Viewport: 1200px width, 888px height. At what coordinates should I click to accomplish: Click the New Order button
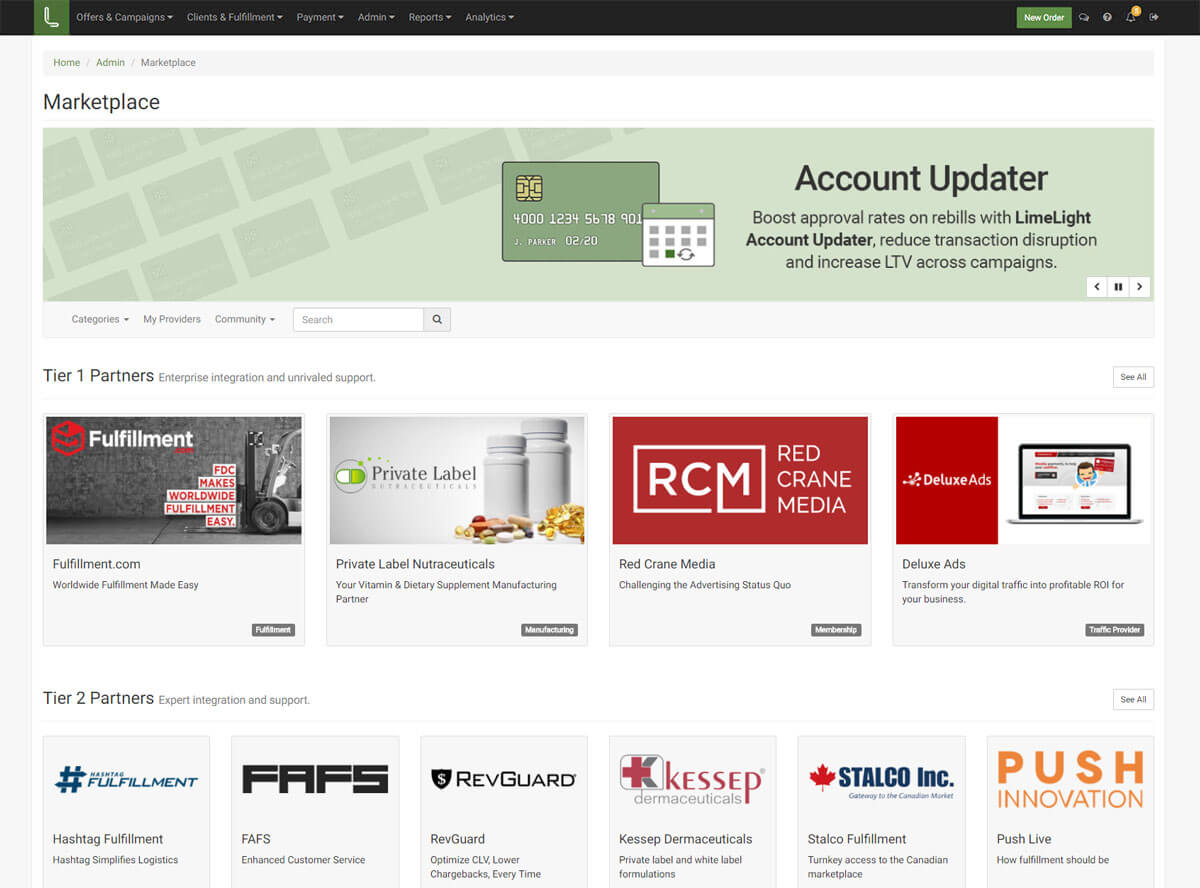pyautogui.click(x=1044, y=17)
